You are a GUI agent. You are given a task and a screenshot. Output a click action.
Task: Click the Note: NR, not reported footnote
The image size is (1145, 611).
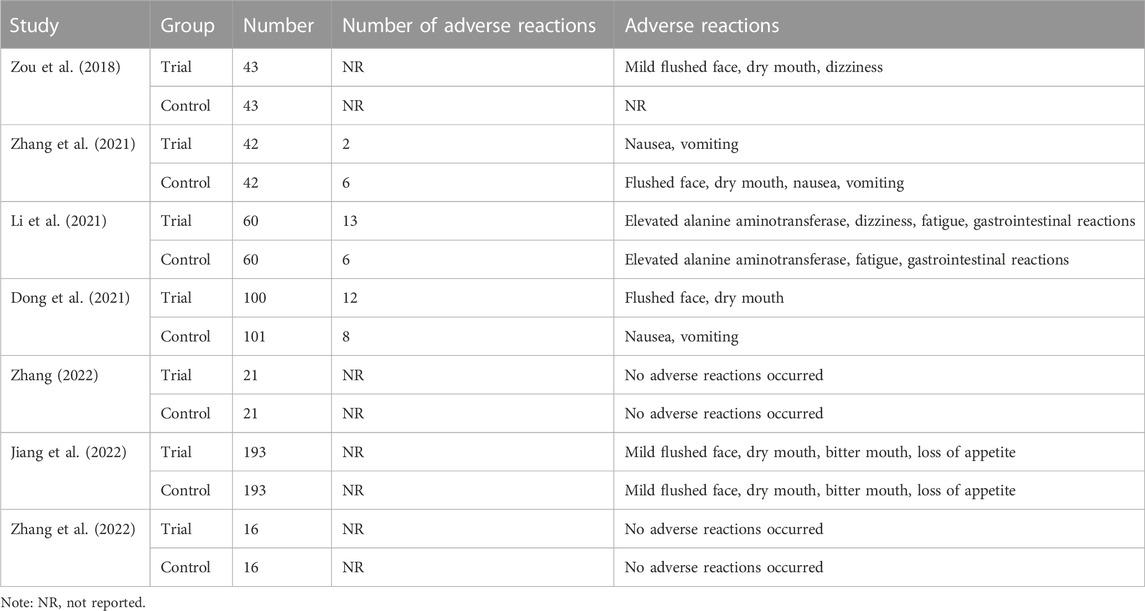click(73, 603)
